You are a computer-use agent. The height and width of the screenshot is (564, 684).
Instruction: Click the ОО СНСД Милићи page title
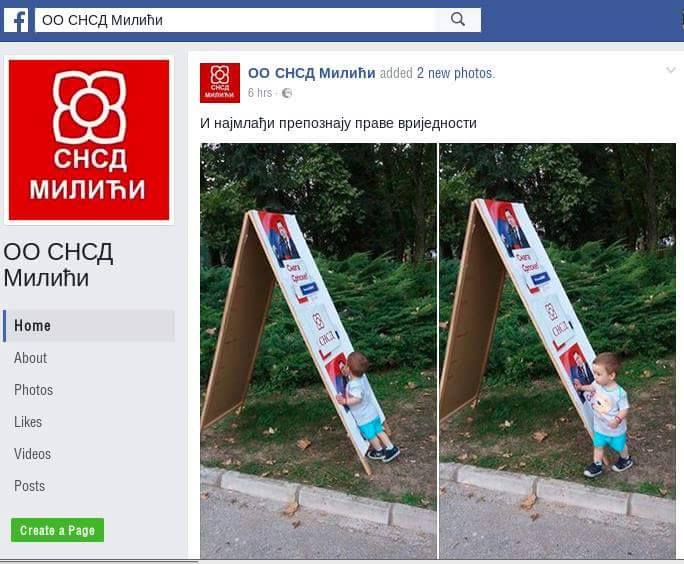pyautogui.click(x=58, y=265)
